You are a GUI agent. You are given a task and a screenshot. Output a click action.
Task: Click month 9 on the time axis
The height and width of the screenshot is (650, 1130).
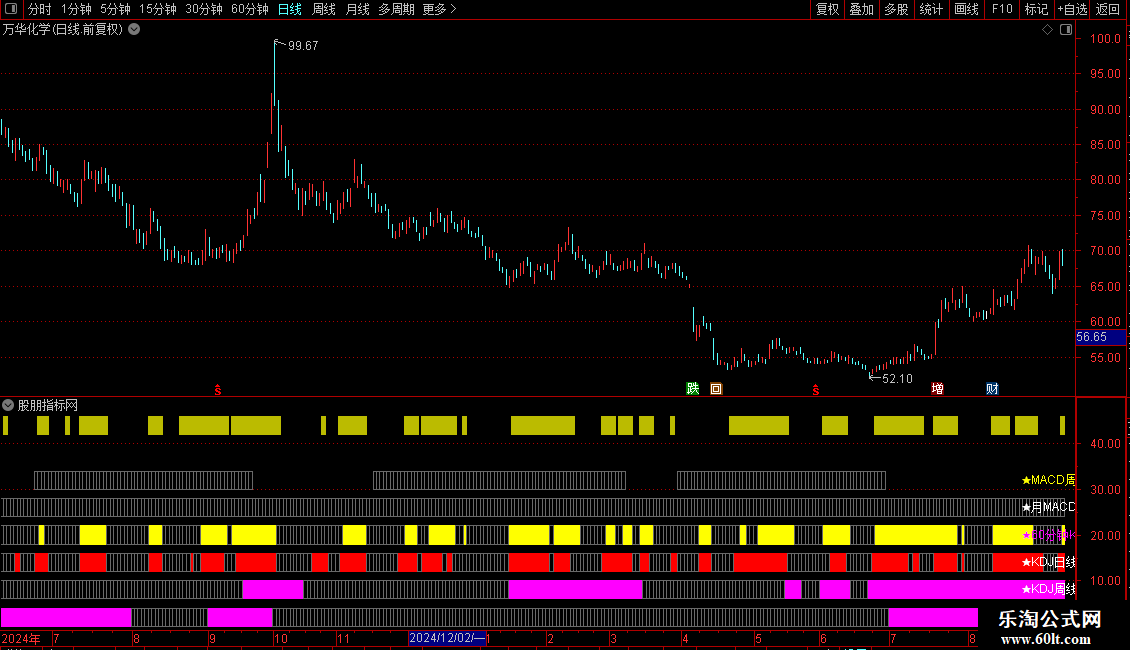point(212,638)
